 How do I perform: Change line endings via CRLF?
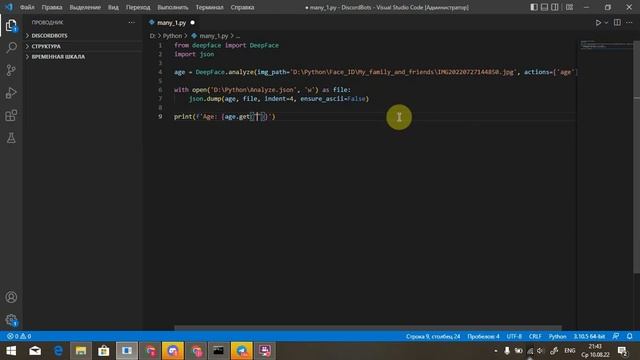[x=535, y=336]
